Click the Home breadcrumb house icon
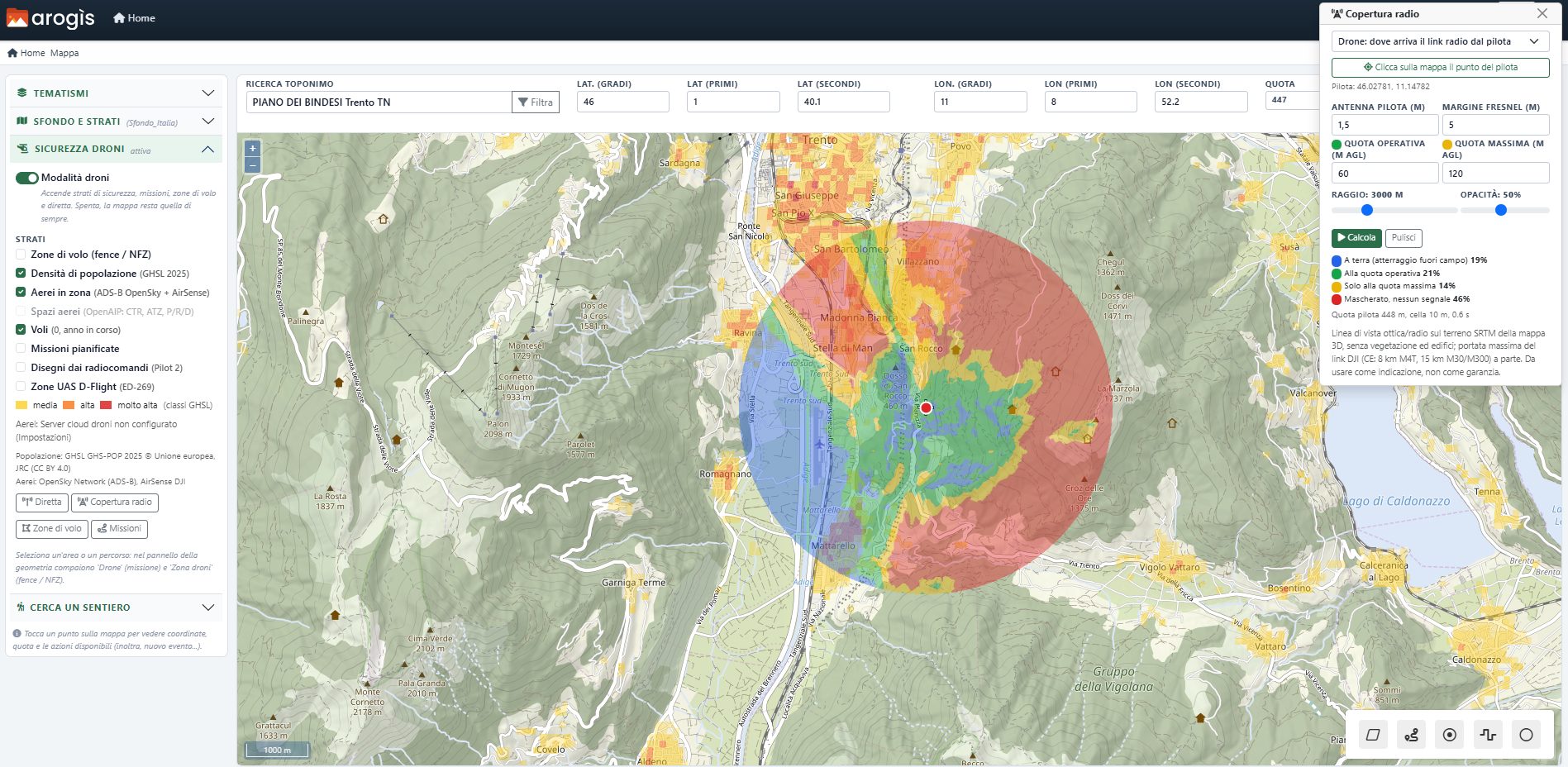 pos(12,53)
